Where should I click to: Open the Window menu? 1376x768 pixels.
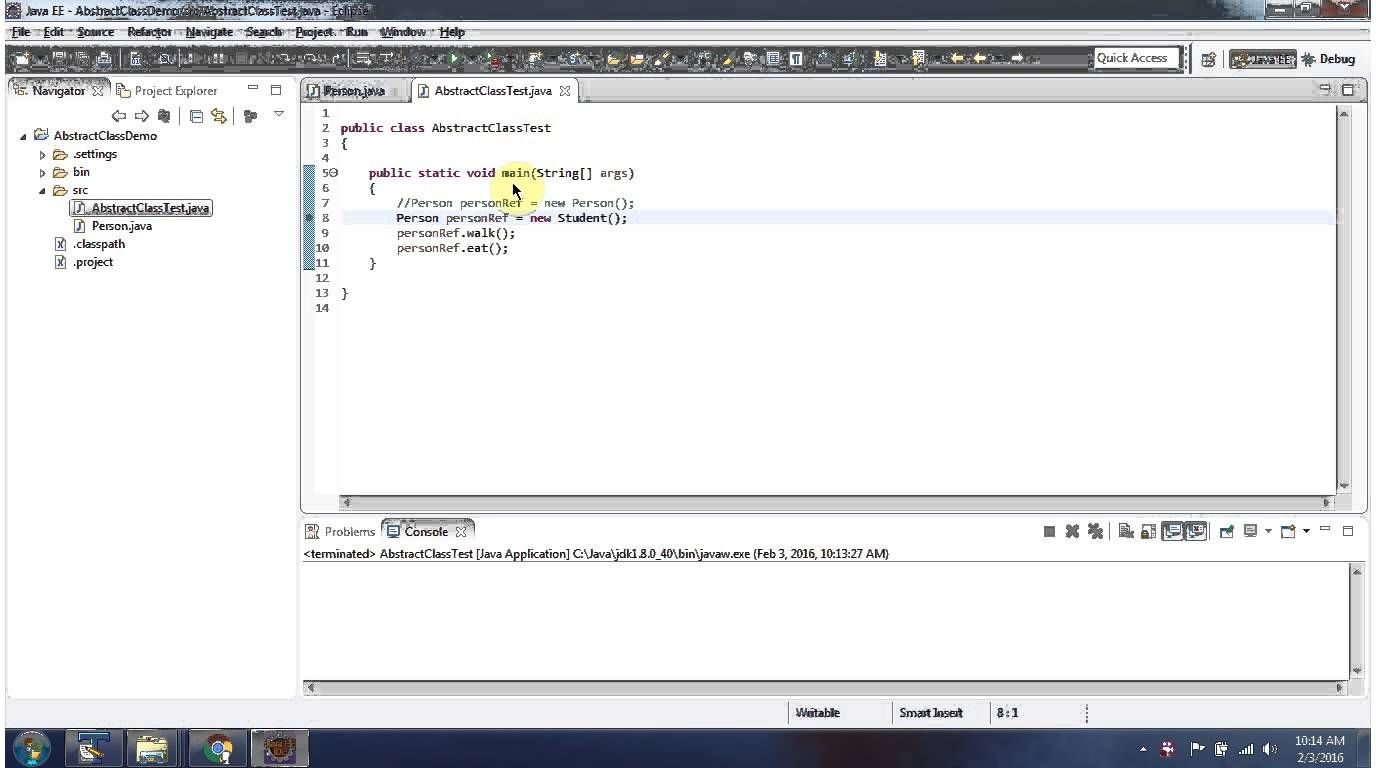(x=403, y=32)
